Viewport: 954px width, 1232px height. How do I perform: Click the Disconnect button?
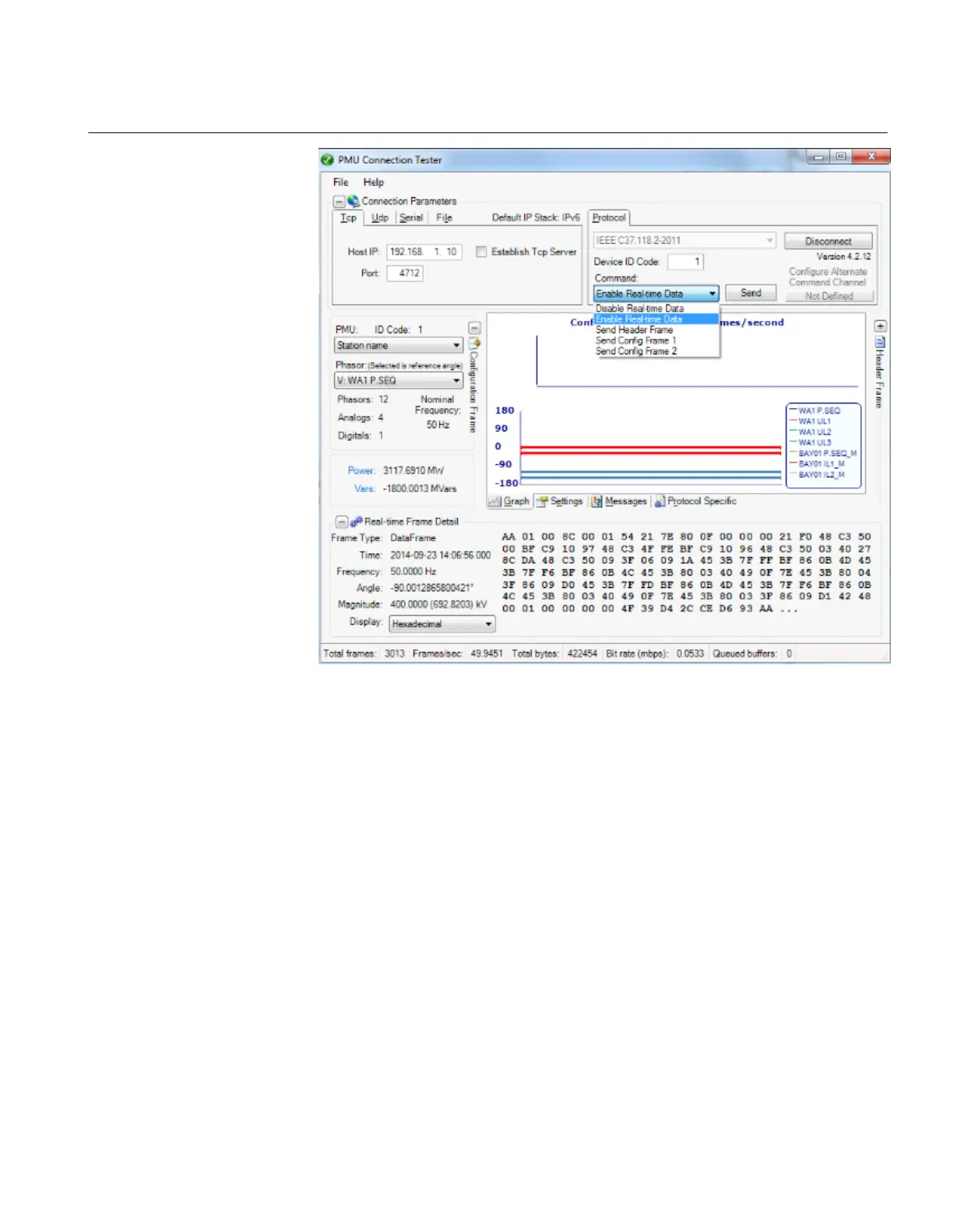click(828, 241)
